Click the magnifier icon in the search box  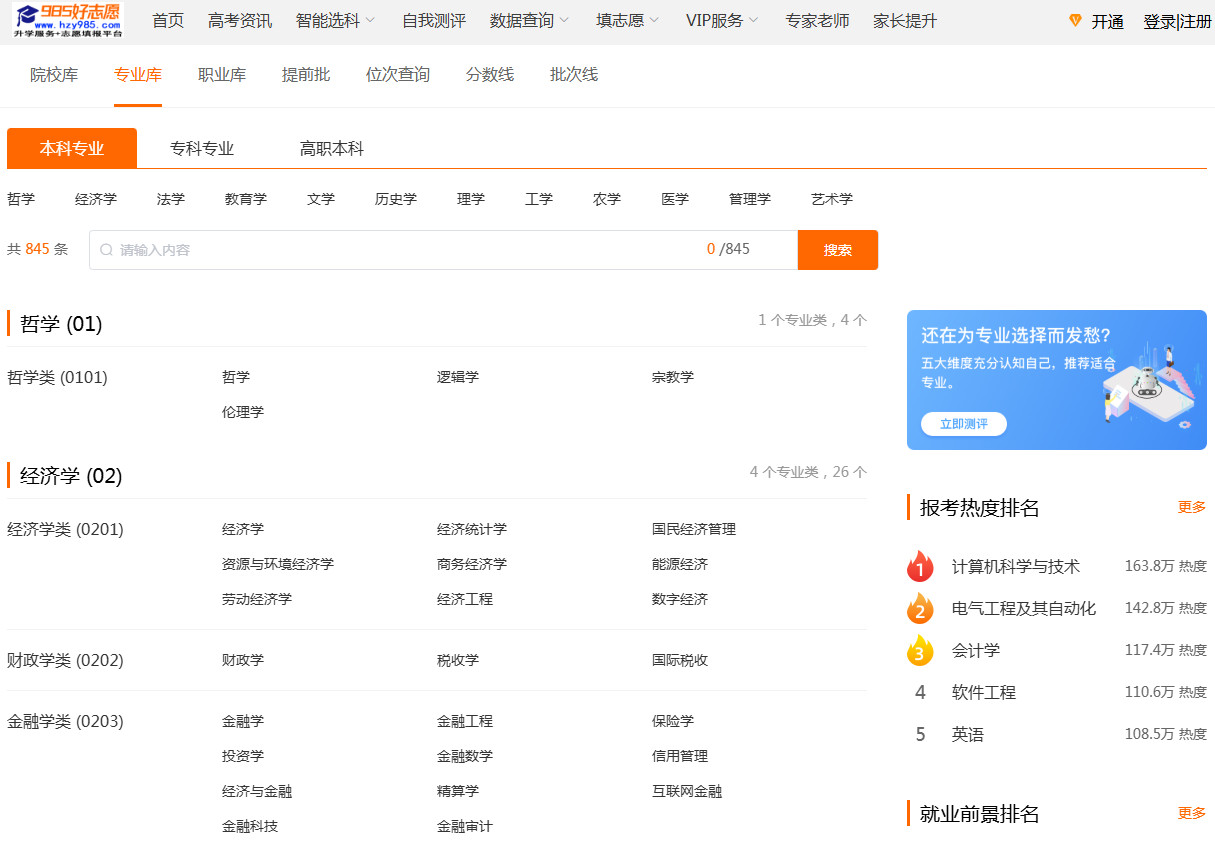point(106,250)
